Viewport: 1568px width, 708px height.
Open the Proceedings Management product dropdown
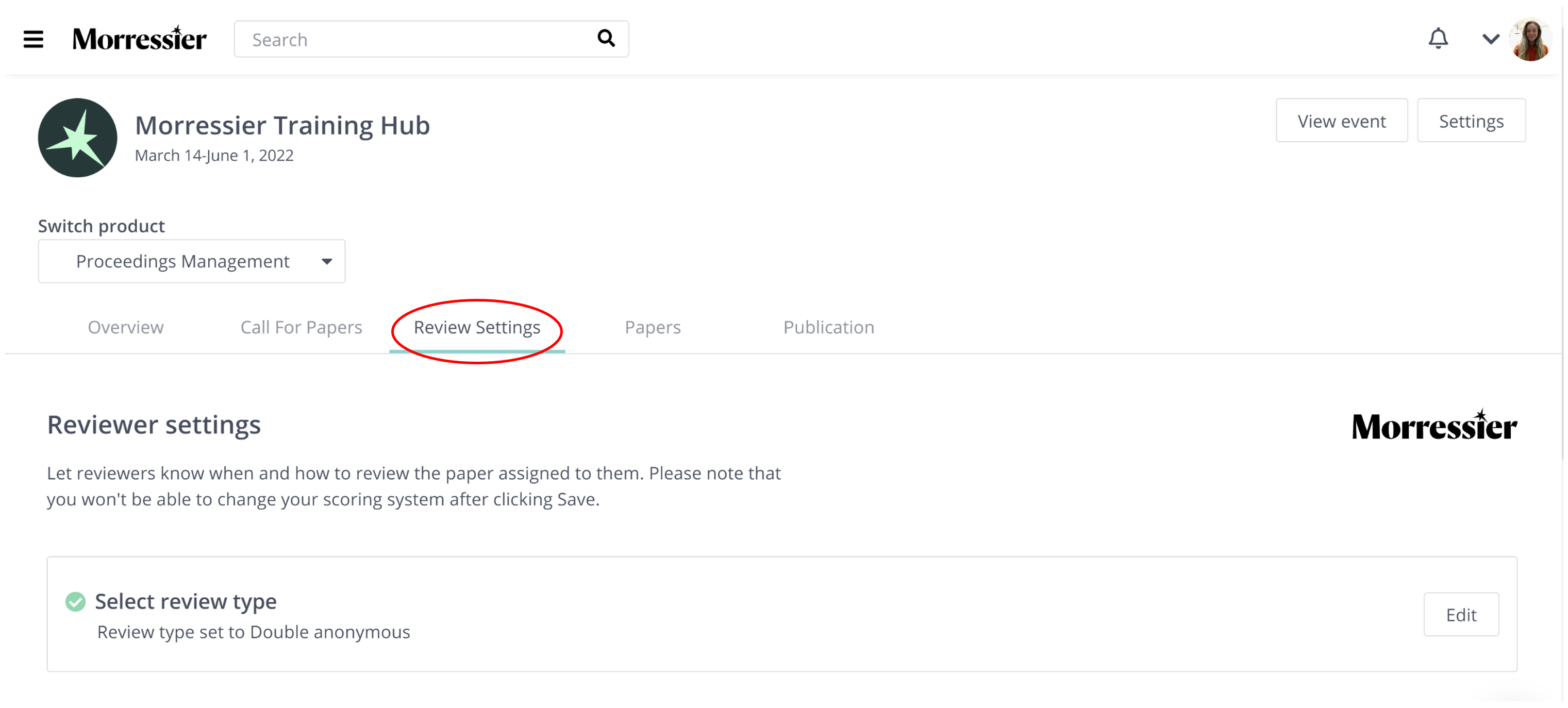click(192, 262)
